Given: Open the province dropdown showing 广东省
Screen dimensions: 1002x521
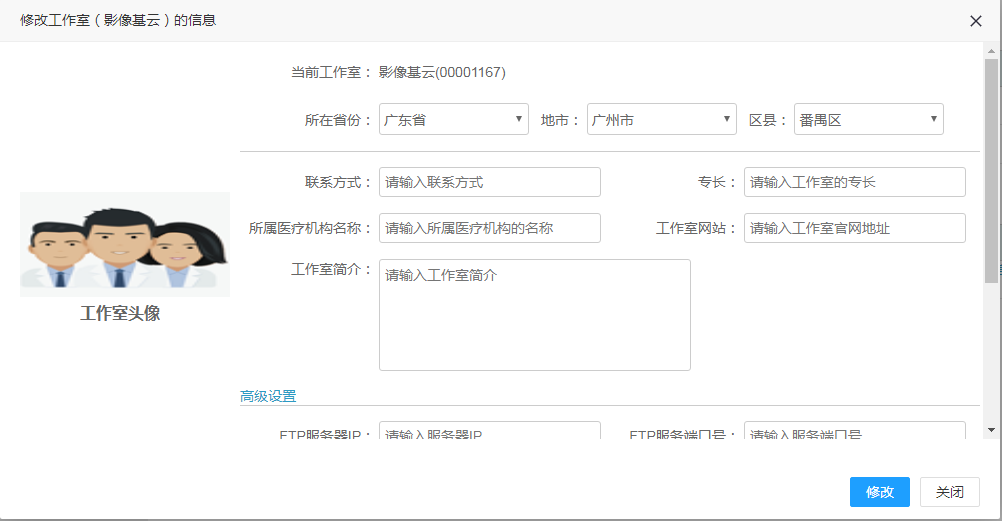Looking at the screenshot, I should pos(454,120).
